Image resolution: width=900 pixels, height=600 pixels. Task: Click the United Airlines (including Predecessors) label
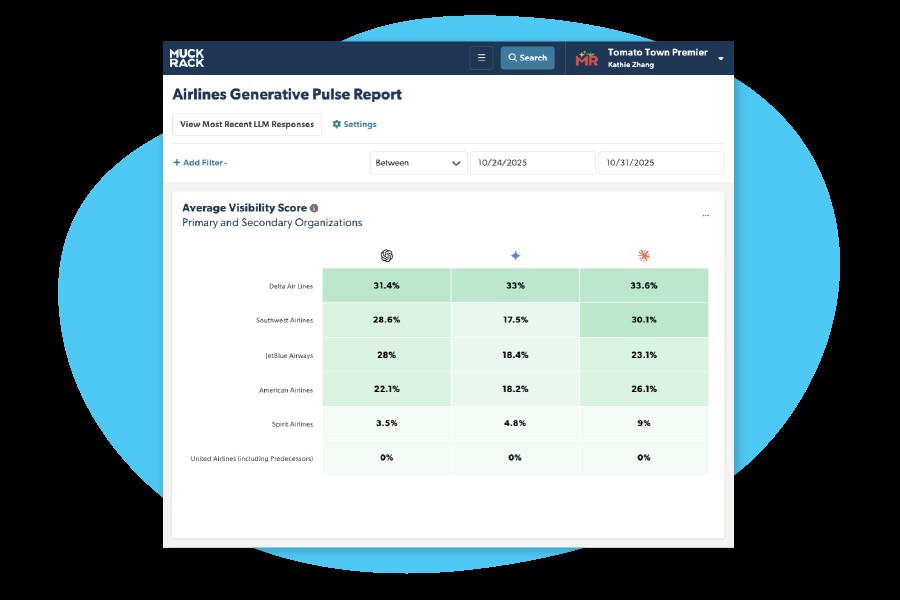tap(252, 459)
